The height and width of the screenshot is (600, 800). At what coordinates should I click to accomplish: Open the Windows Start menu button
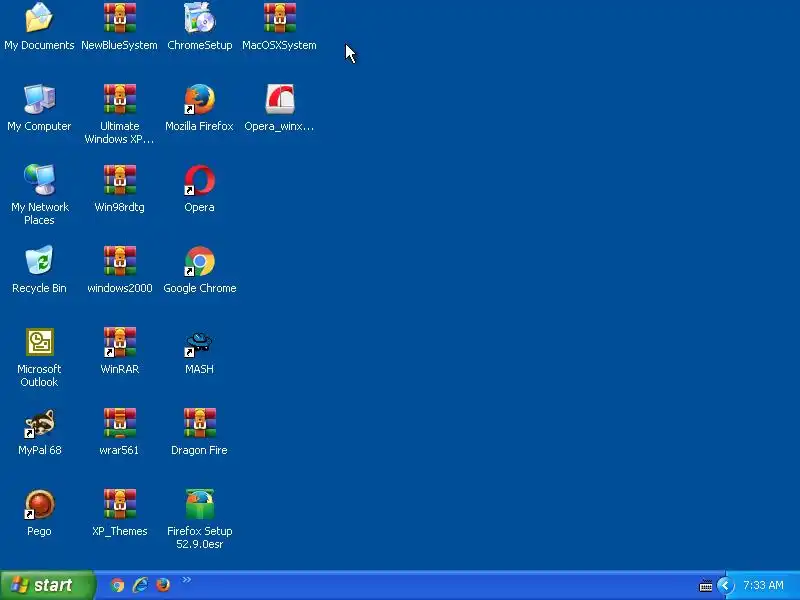47,585
